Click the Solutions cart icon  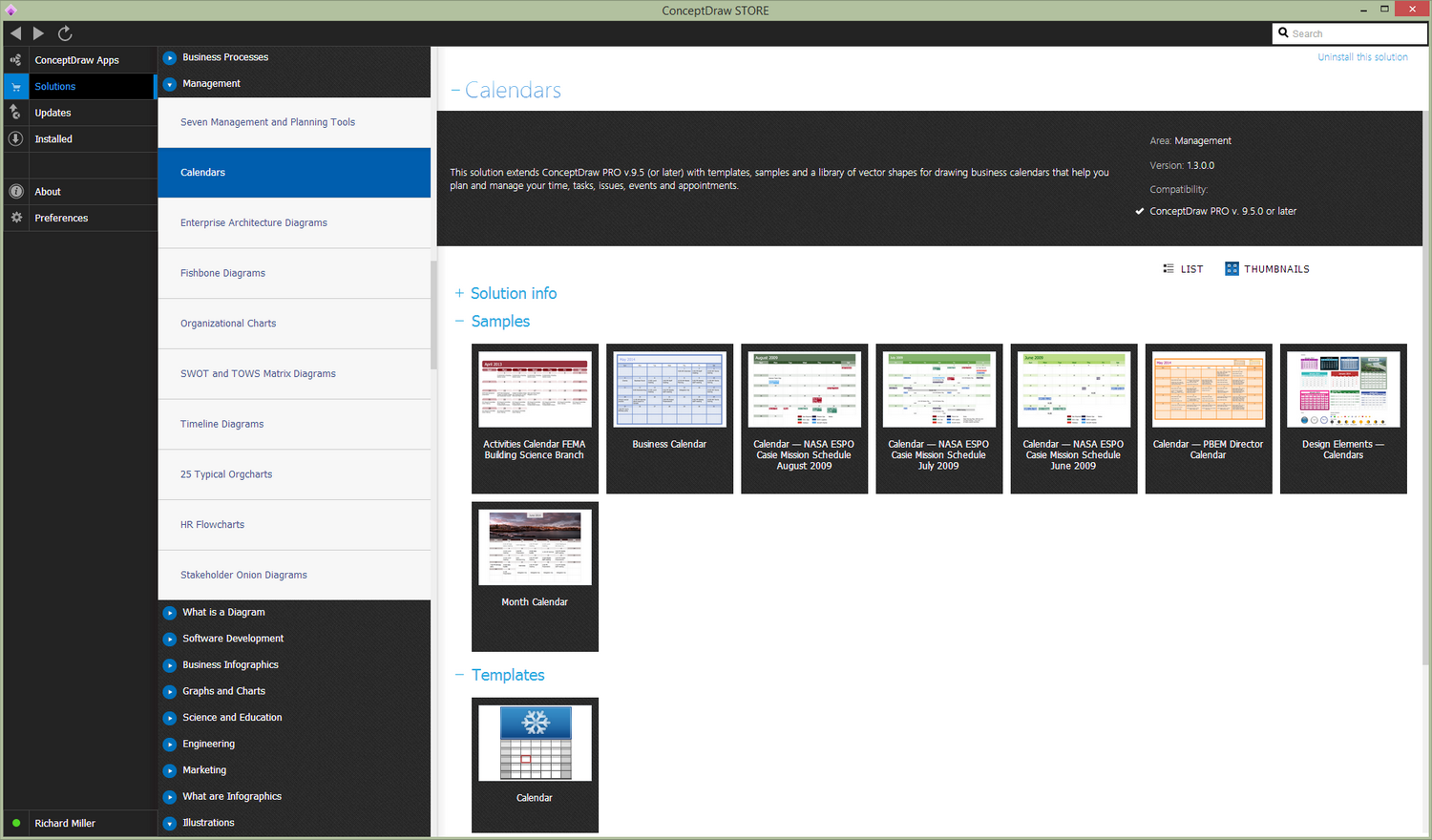15,86
